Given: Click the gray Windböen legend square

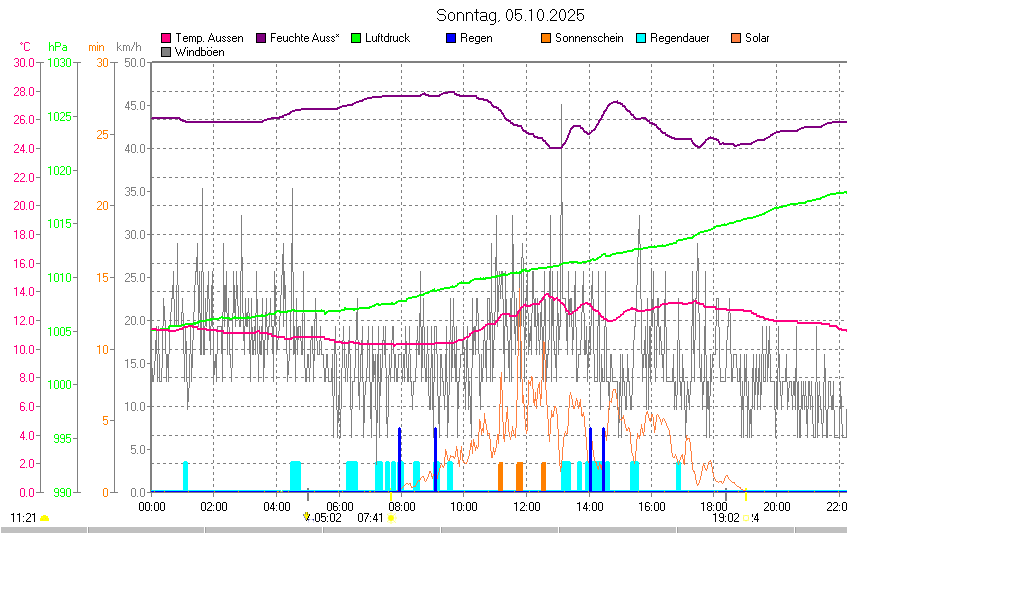Looking at the screenshot, I should click(166, 51).
